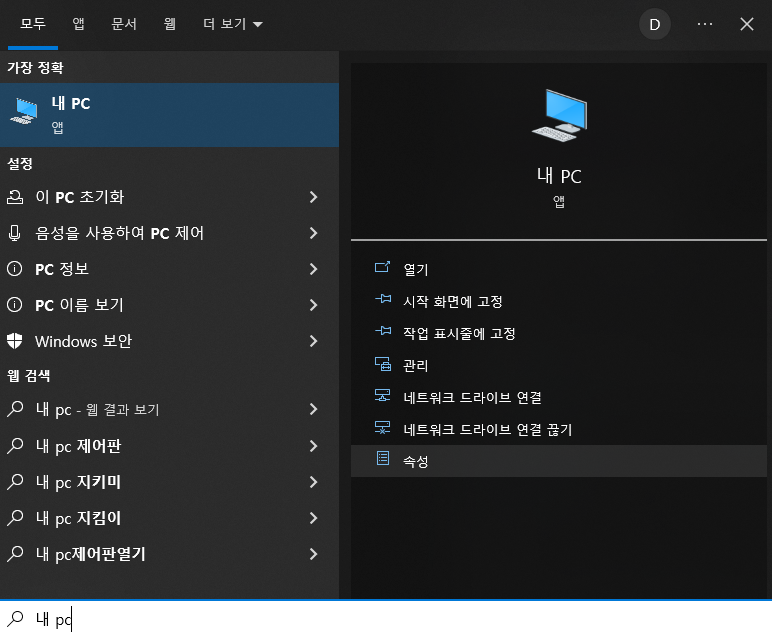Image resolution: width=772 pixels, height=632 pixels.
Task: Expand arrow for 내 pc제어판열기
Action: coord(313,554)
